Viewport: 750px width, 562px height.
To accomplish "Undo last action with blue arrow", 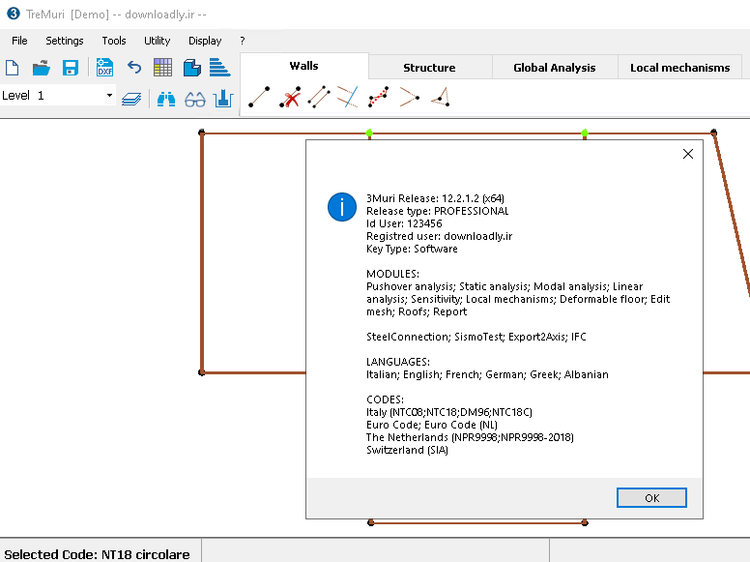I will [x=134, y=67].
